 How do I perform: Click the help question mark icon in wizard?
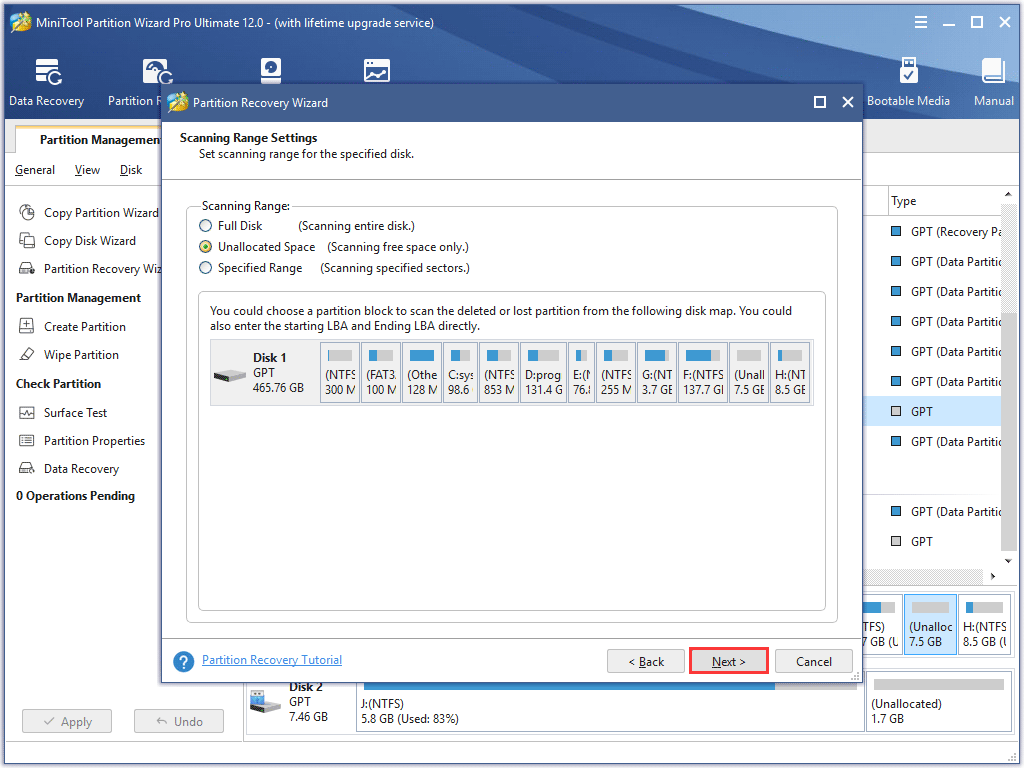click(x=184, y=661)
